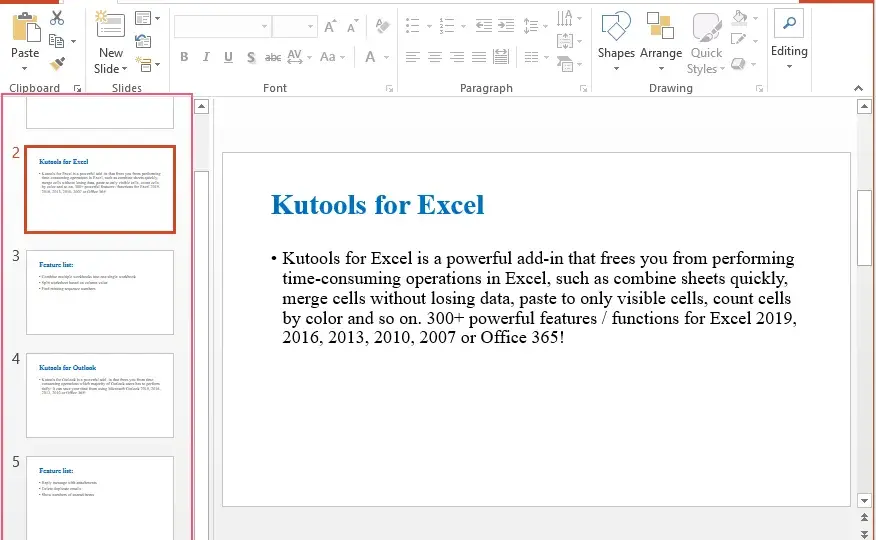Decrease list indent level
This screenshot has height=540, width=876.
[x=483, y=26]
